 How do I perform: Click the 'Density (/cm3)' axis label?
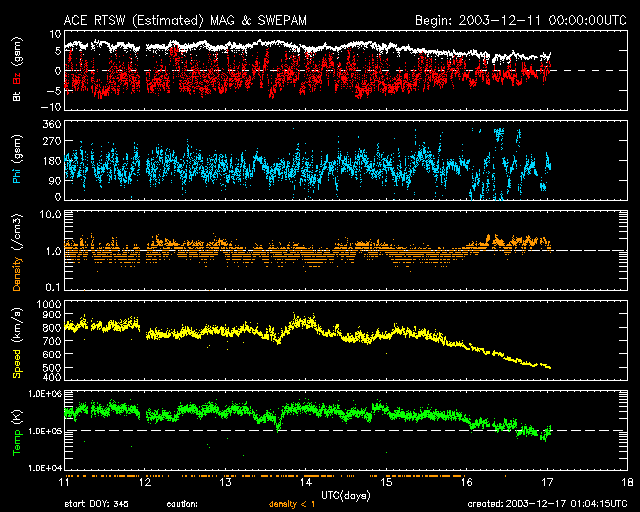(x=17, y=253)
